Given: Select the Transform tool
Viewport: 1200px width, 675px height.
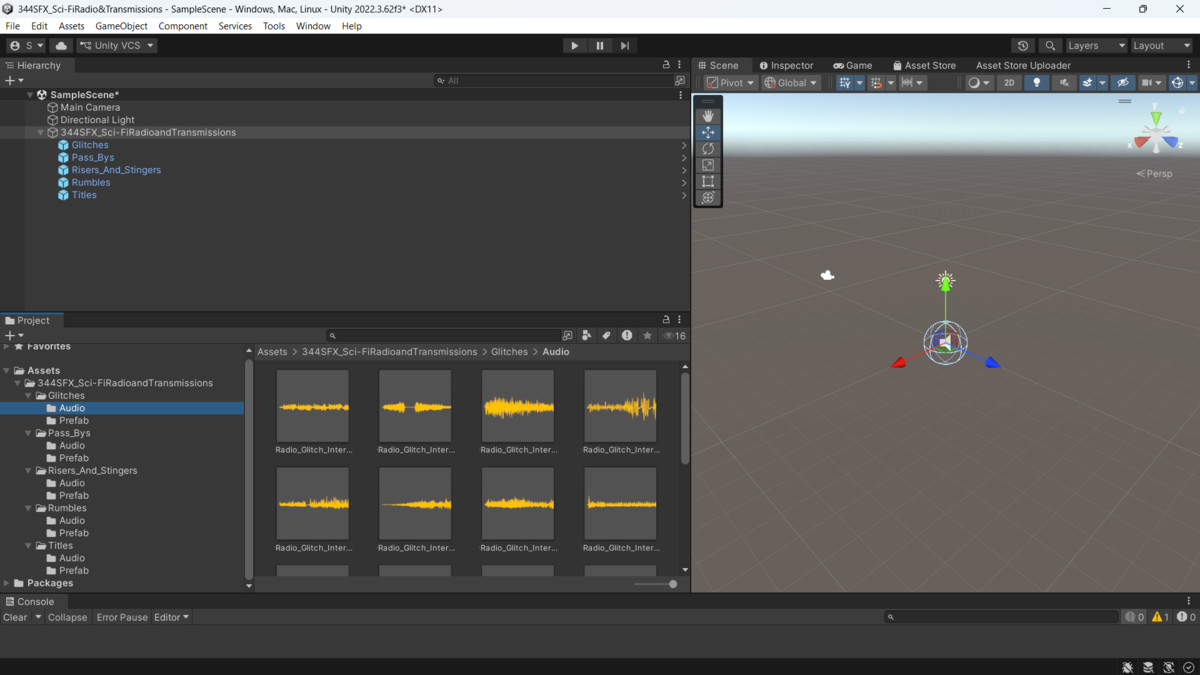Looking at the screenshot, I should (x=708, y=197).
